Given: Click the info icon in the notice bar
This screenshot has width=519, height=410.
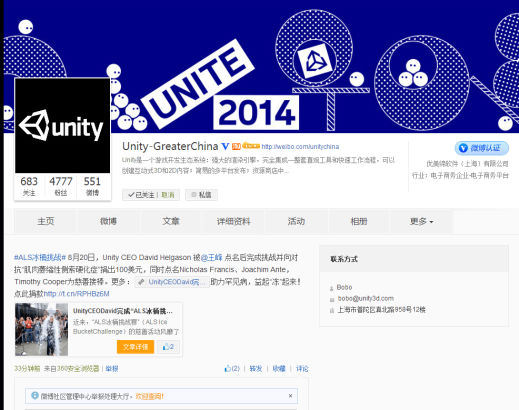Looking at the screenshot, I should [35, 396].
